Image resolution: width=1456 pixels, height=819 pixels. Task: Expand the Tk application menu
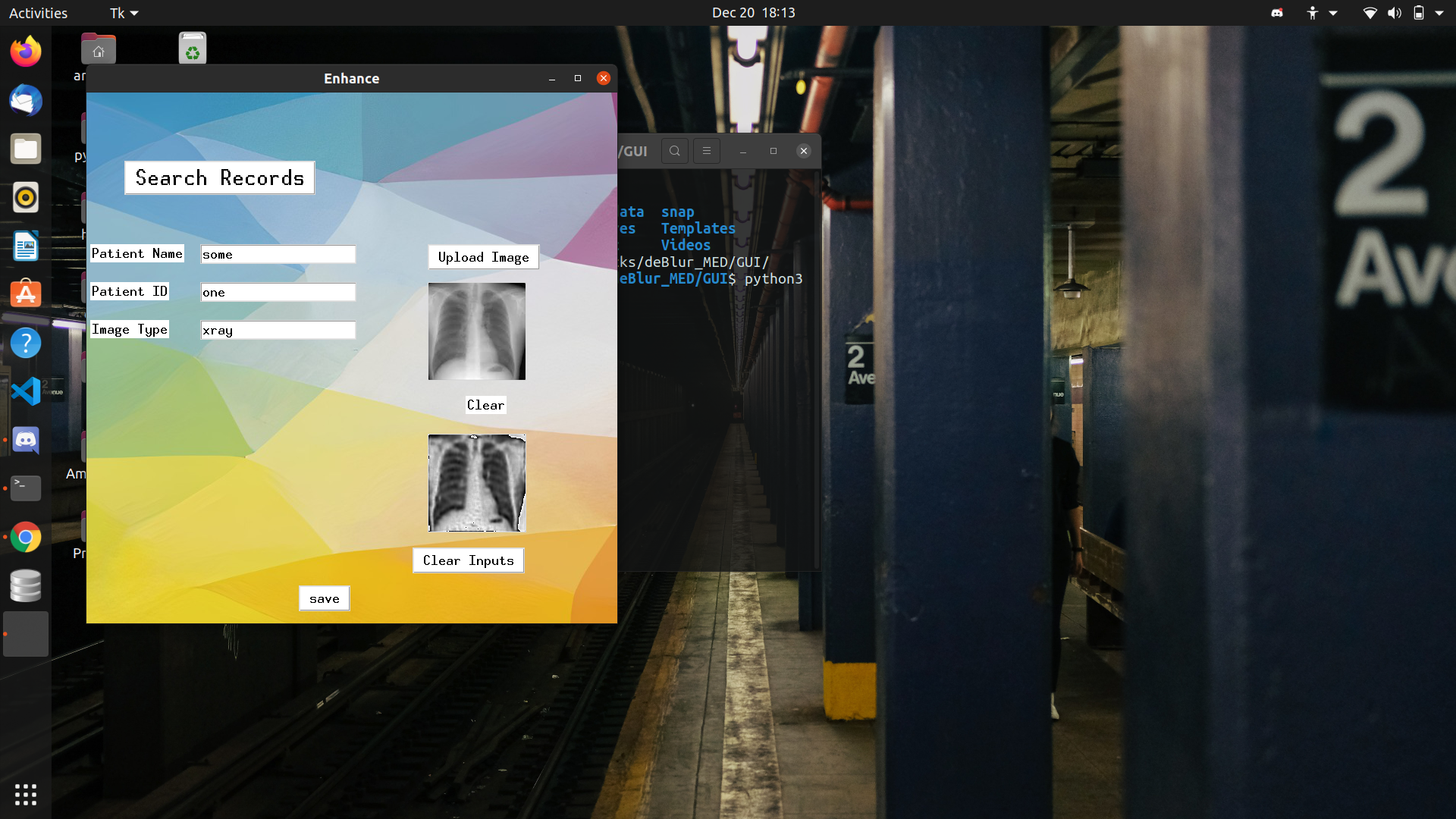click(124, 13)
